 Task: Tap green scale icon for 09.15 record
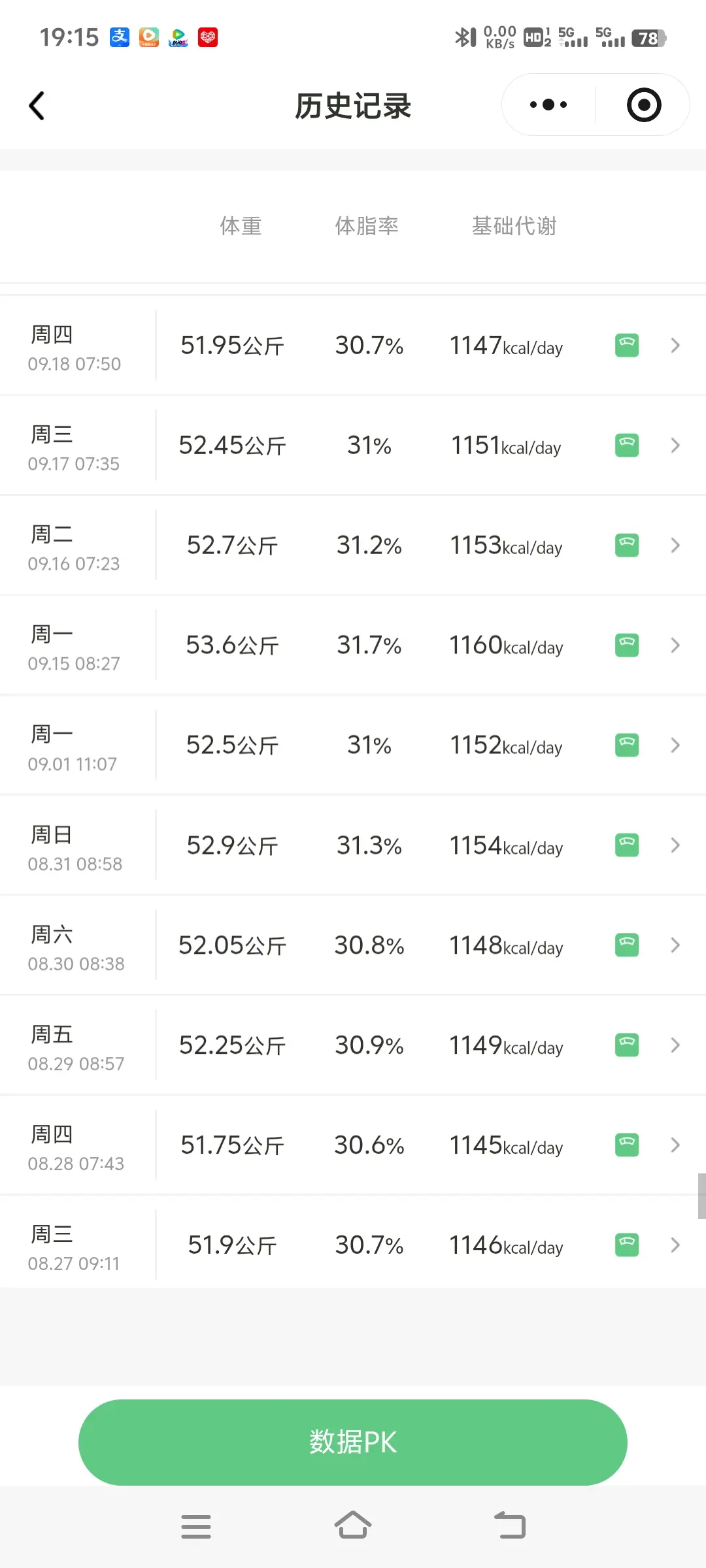coord(627,645)
